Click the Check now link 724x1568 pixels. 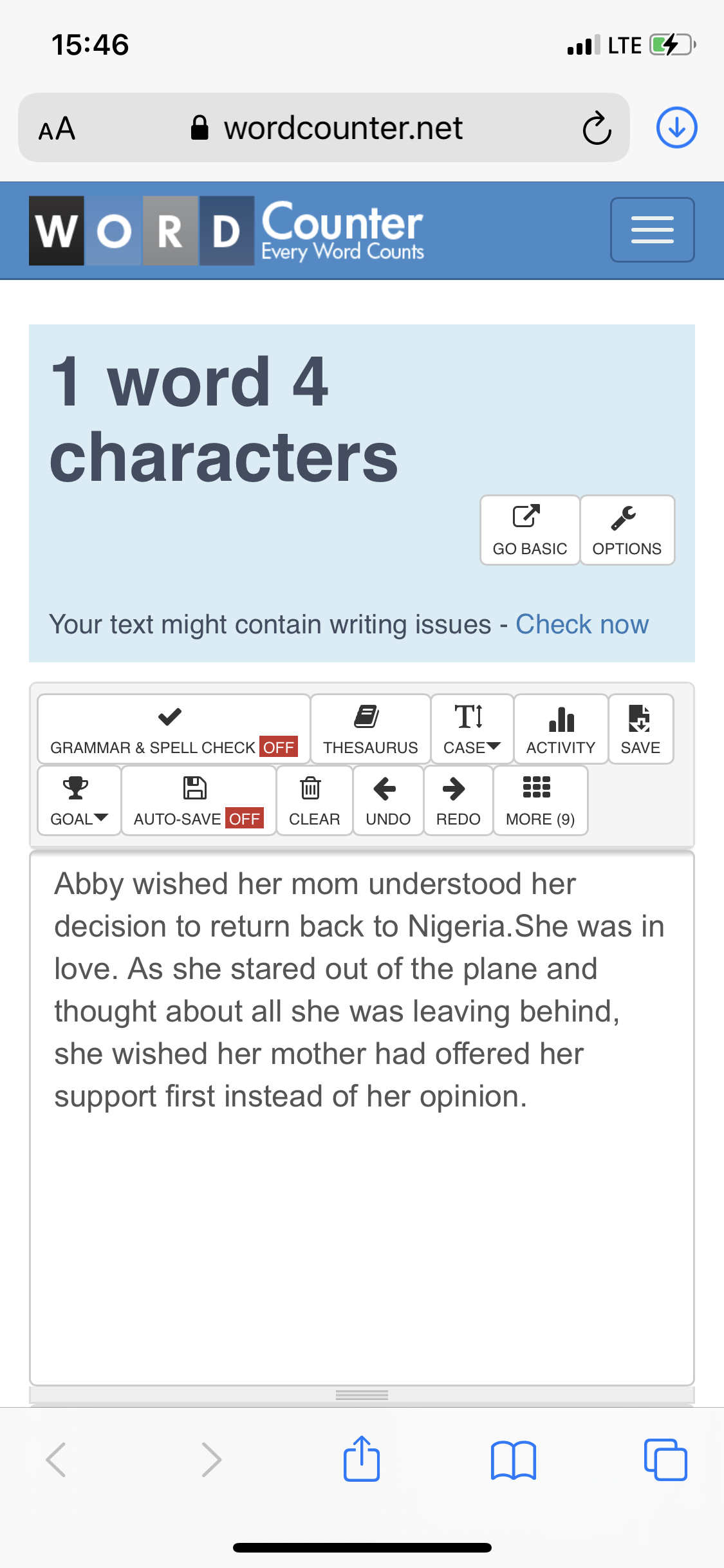582,624
